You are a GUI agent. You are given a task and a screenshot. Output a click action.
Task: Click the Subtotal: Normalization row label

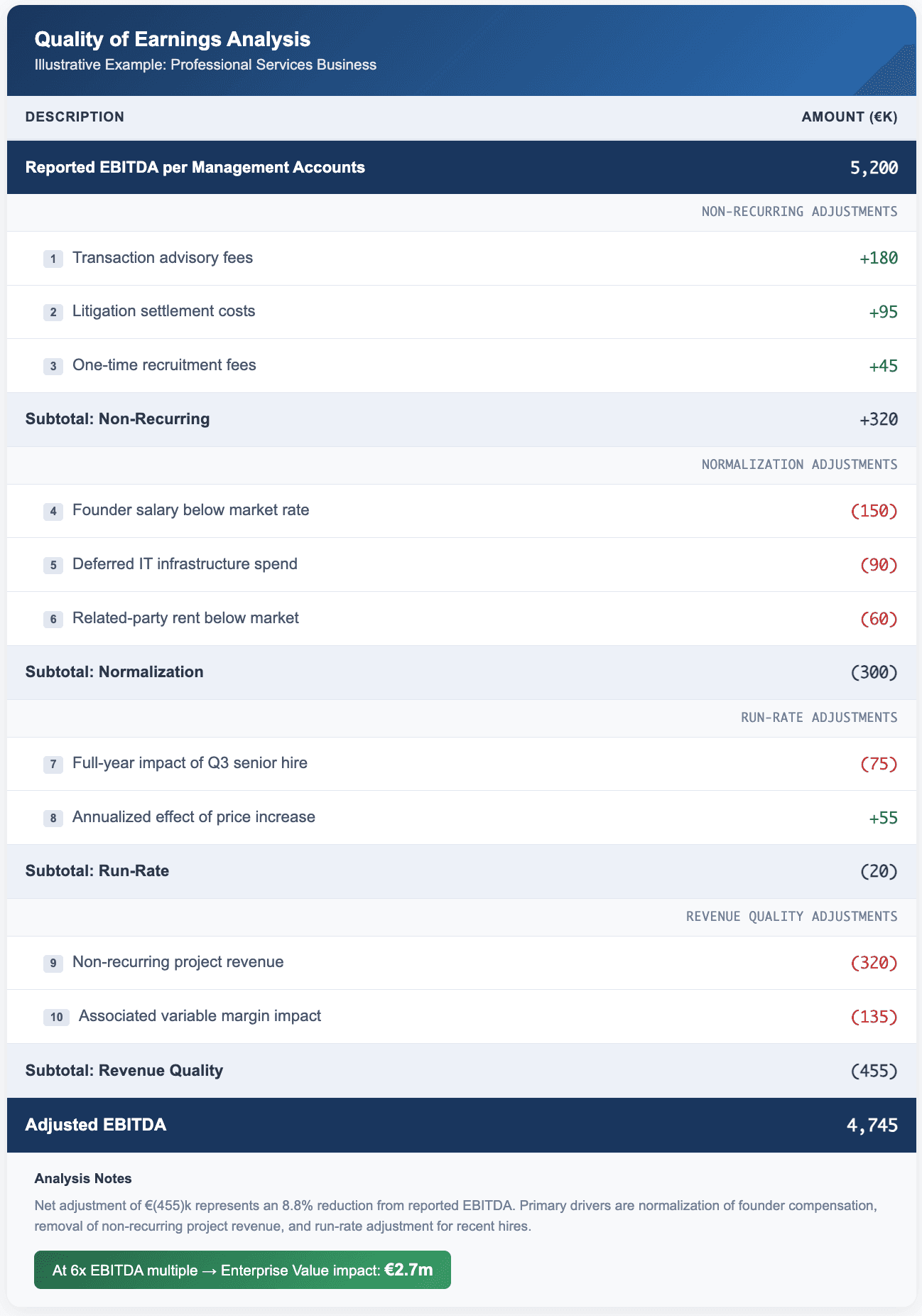coord(114,672)
